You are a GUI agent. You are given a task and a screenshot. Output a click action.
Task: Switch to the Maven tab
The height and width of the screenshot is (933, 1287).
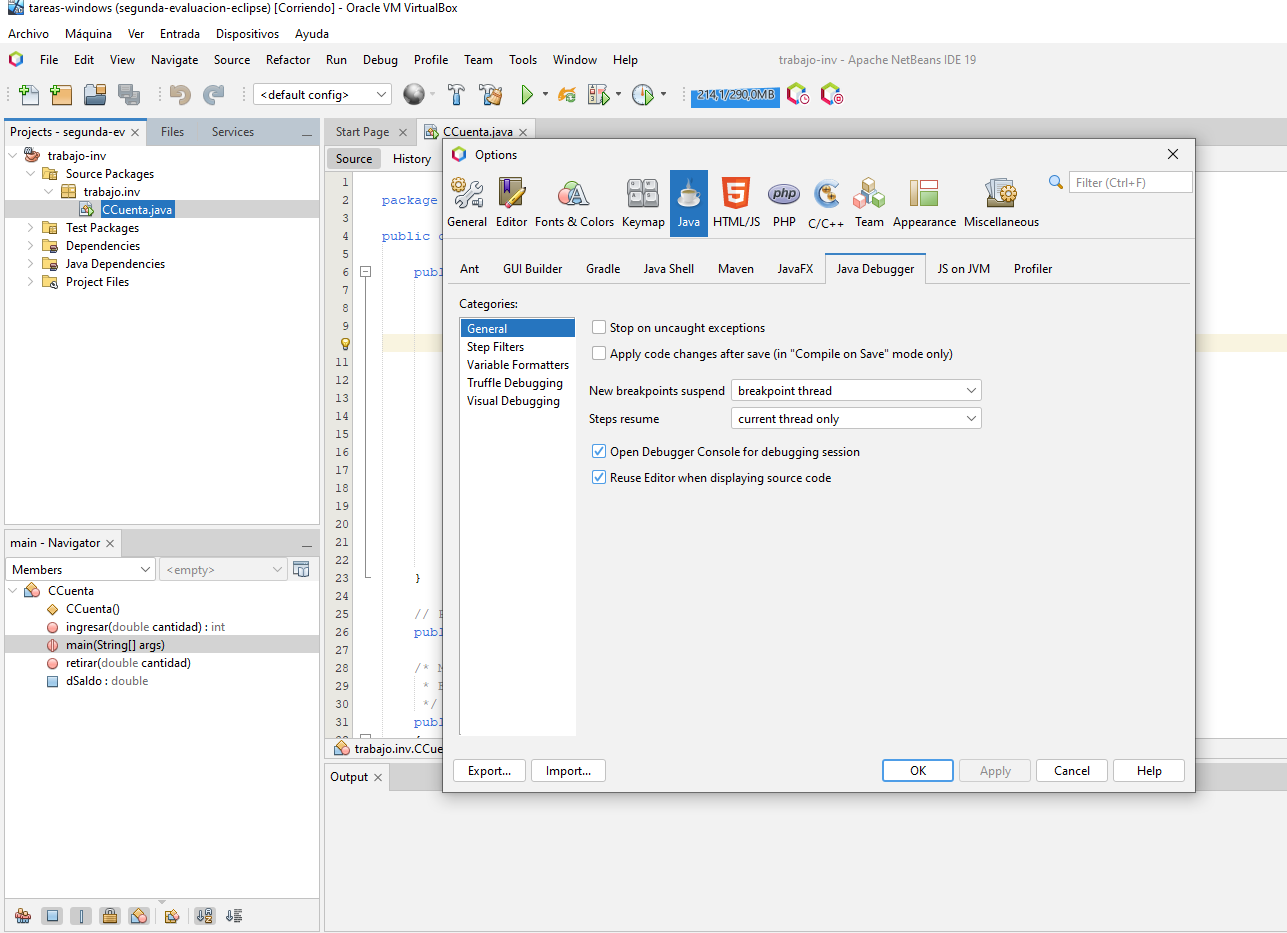pos(735,269)
